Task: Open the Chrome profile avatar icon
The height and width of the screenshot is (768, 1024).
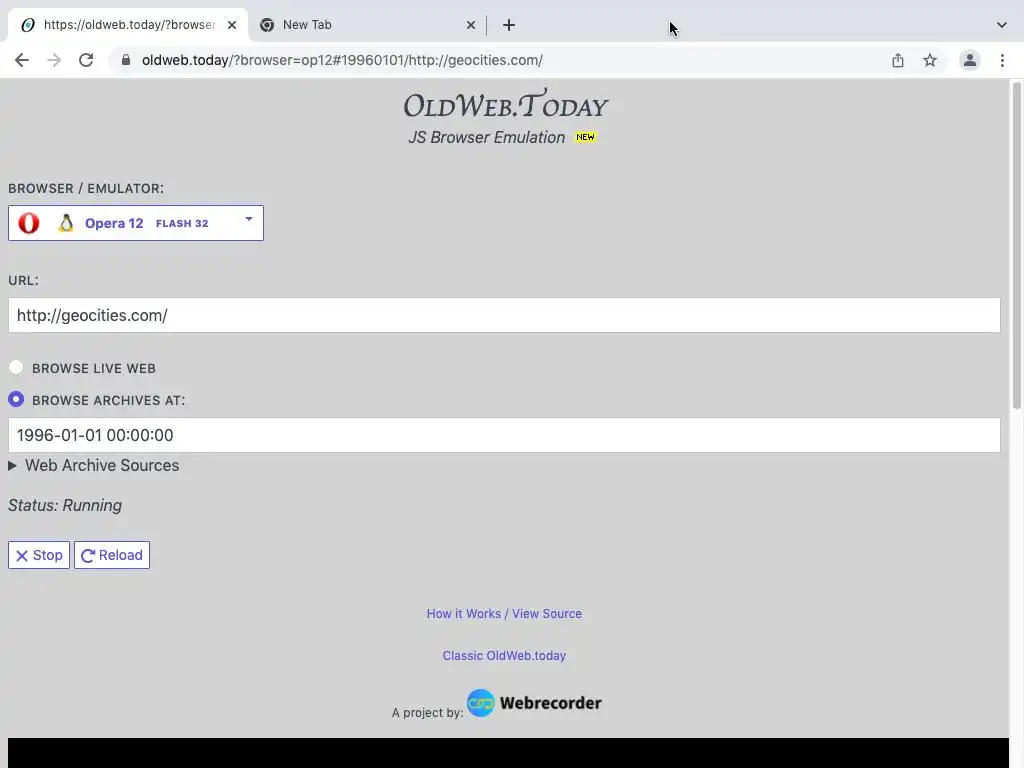Action: 970,60
